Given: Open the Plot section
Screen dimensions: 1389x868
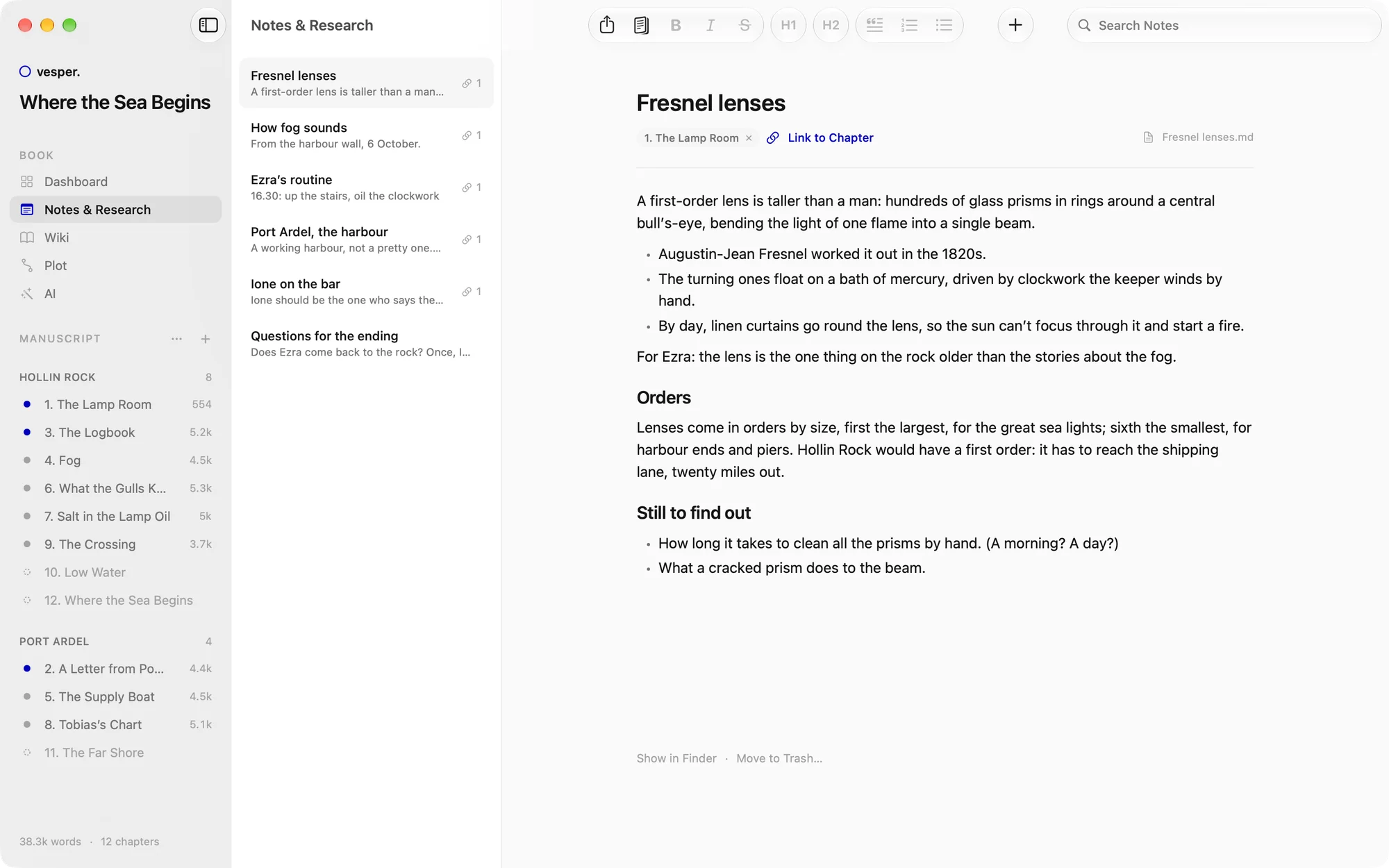Looking at the screenshot, I should point(115,265).
